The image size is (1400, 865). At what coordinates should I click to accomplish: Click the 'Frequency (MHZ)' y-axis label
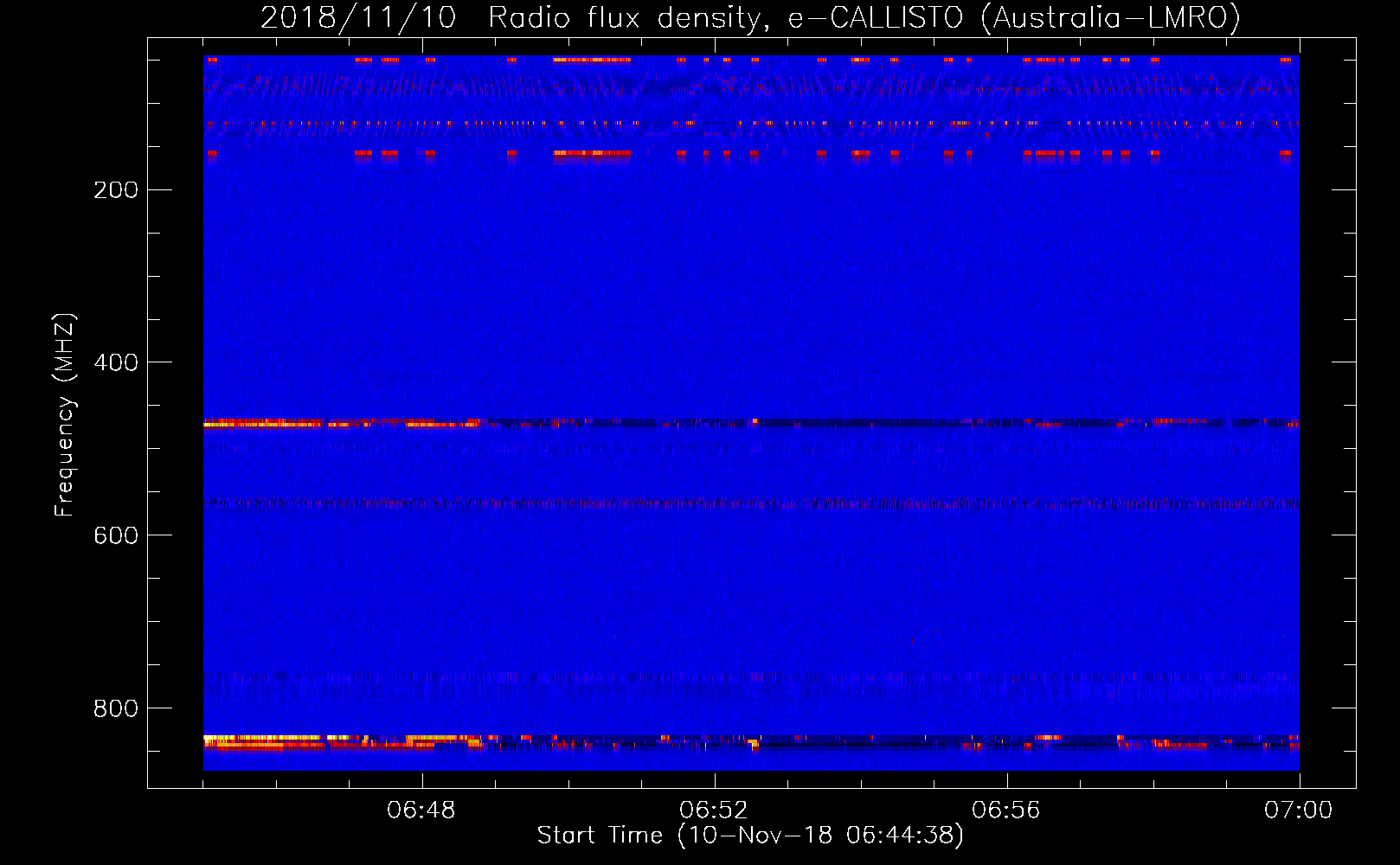point(65,414)
